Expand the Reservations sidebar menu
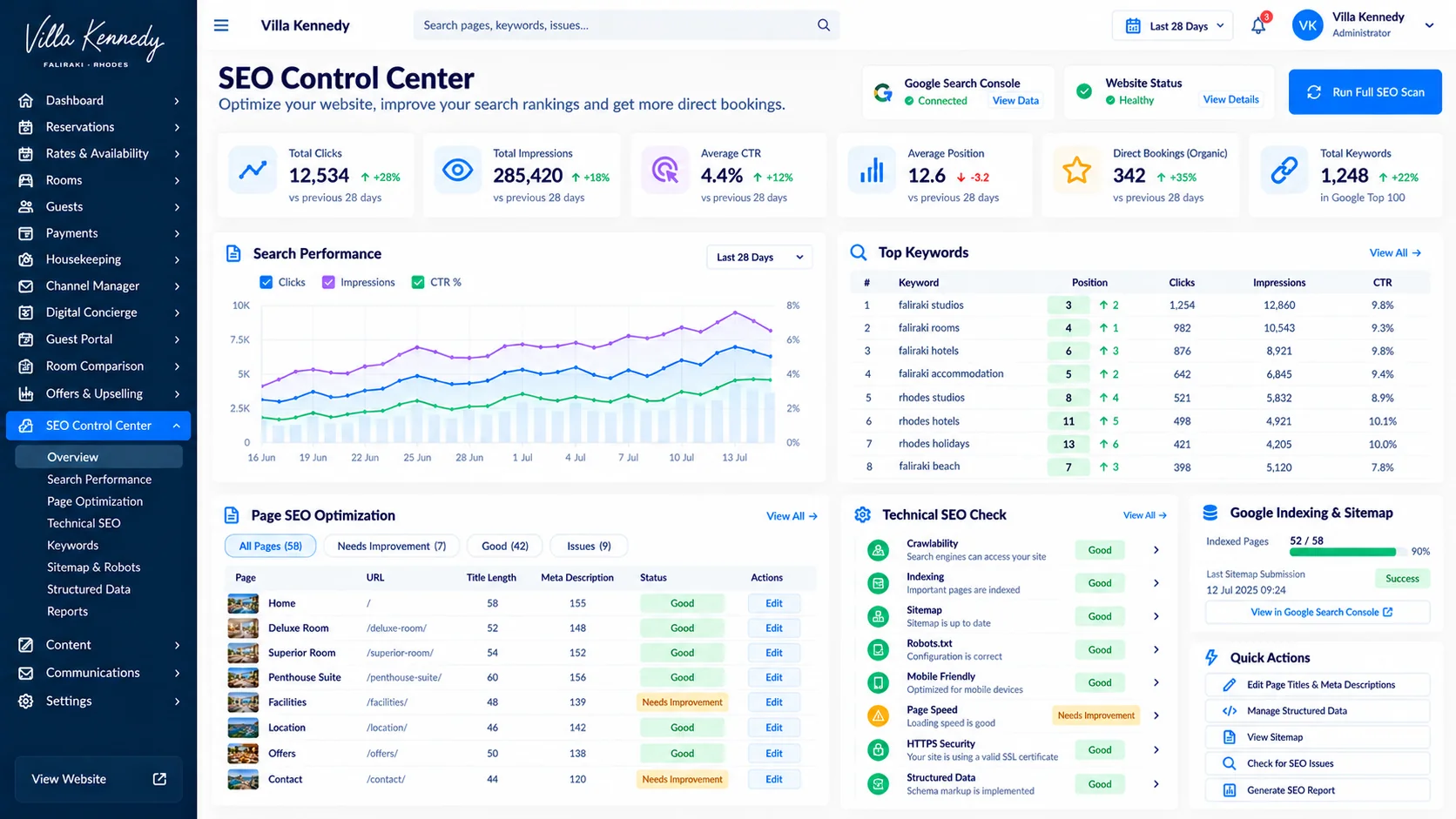The width and height of the screenshot is (1456, 819). (177, 127)
